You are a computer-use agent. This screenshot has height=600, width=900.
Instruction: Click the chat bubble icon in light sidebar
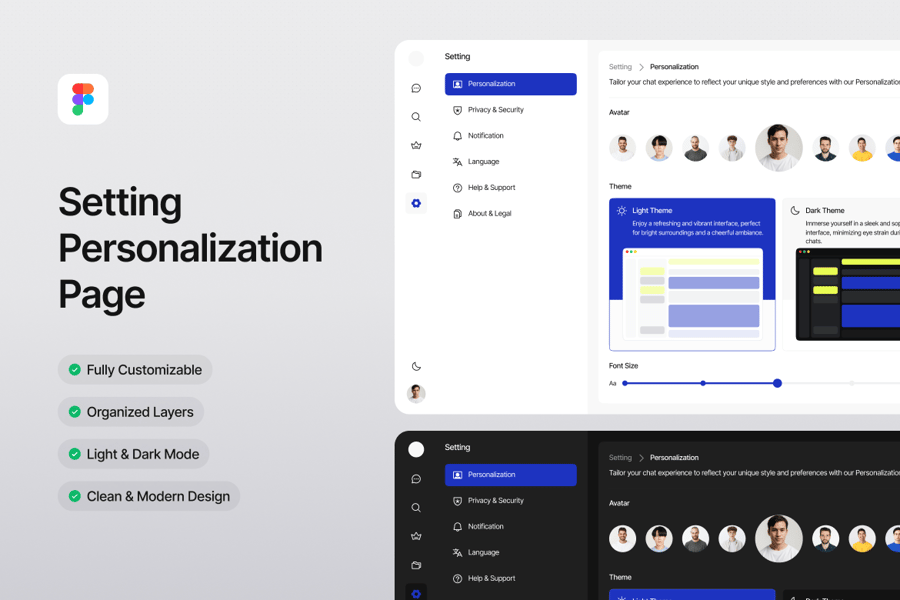point(416,88)
